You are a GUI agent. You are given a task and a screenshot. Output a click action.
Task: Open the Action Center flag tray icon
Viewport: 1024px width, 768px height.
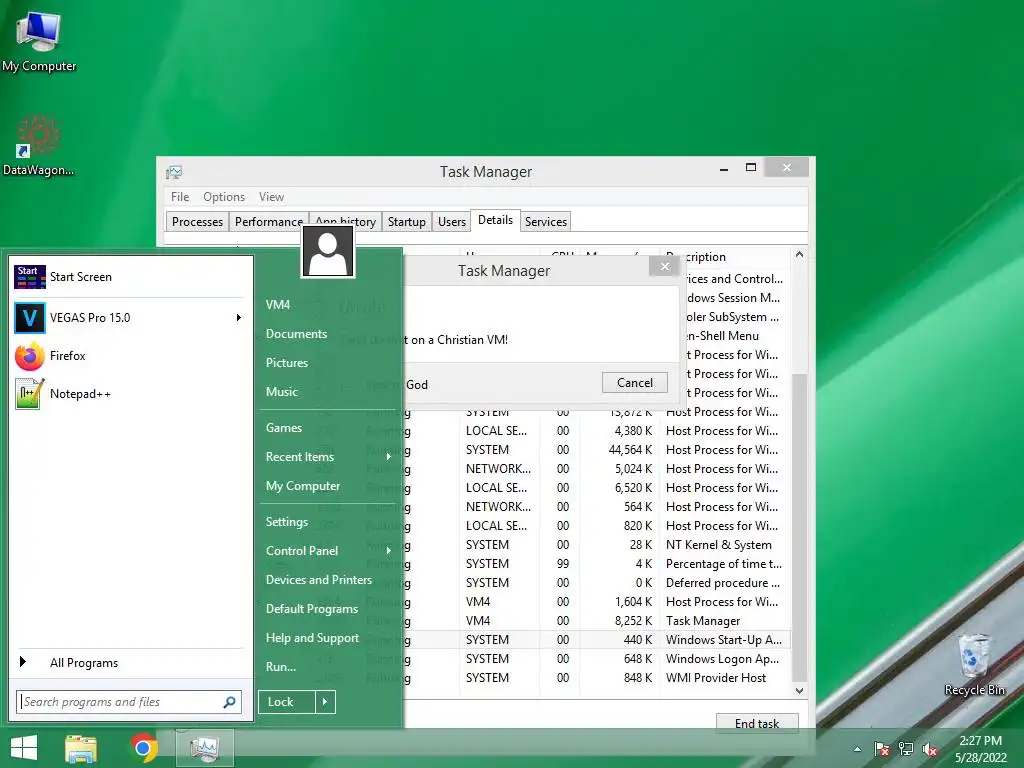pyautogui.click(x=881, y=749)
